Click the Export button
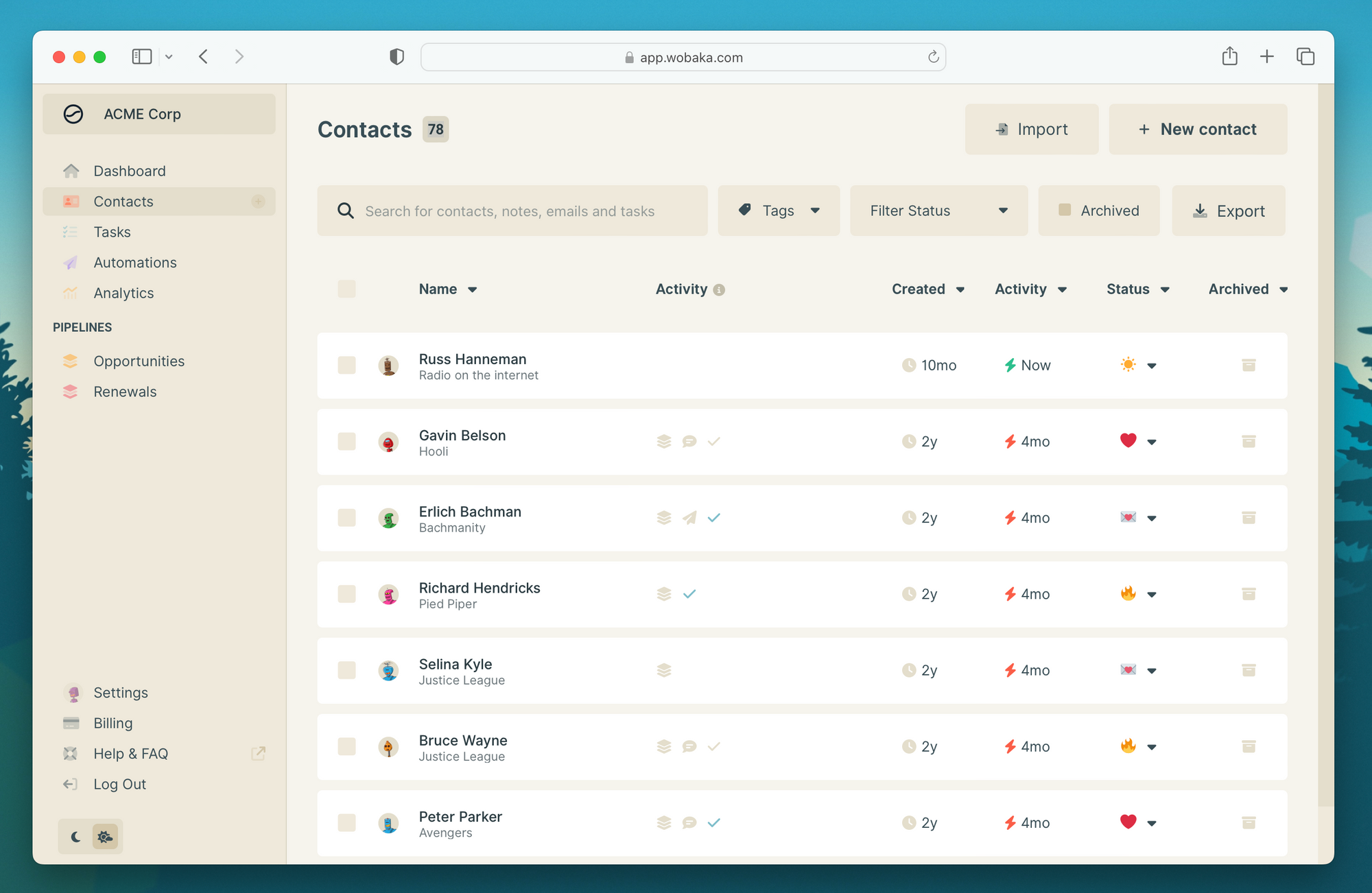Viewport: 1372px width, 893px height. pos(1229,211)
